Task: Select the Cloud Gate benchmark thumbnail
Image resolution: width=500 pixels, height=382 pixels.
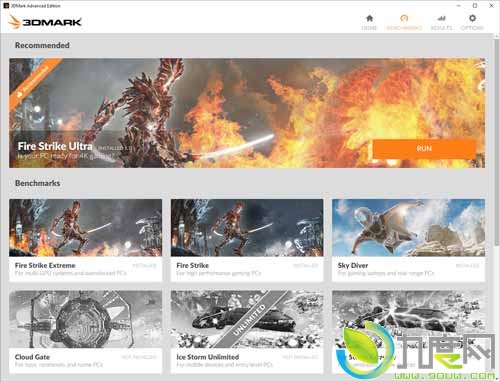Action: click(86, 319)
